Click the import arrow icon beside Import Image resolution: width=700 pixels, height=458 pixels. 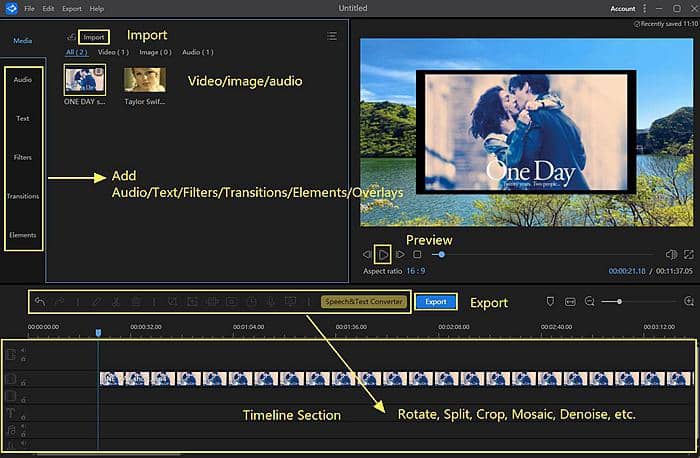tap(71, 37)
